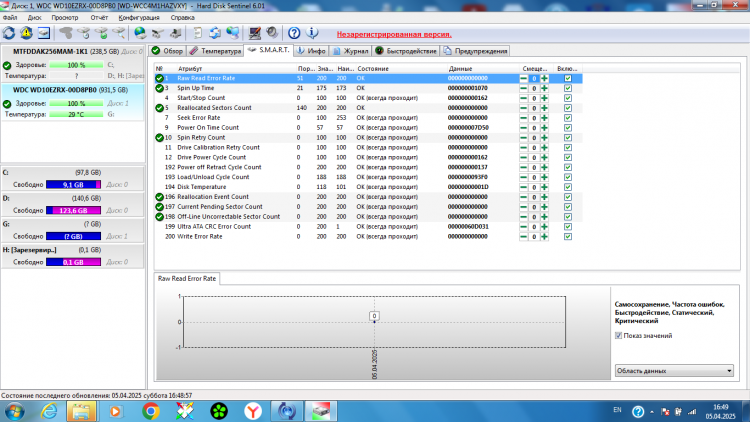Click the blue arrows send report icon
750x422 pixels.
(x=215, y=33)
